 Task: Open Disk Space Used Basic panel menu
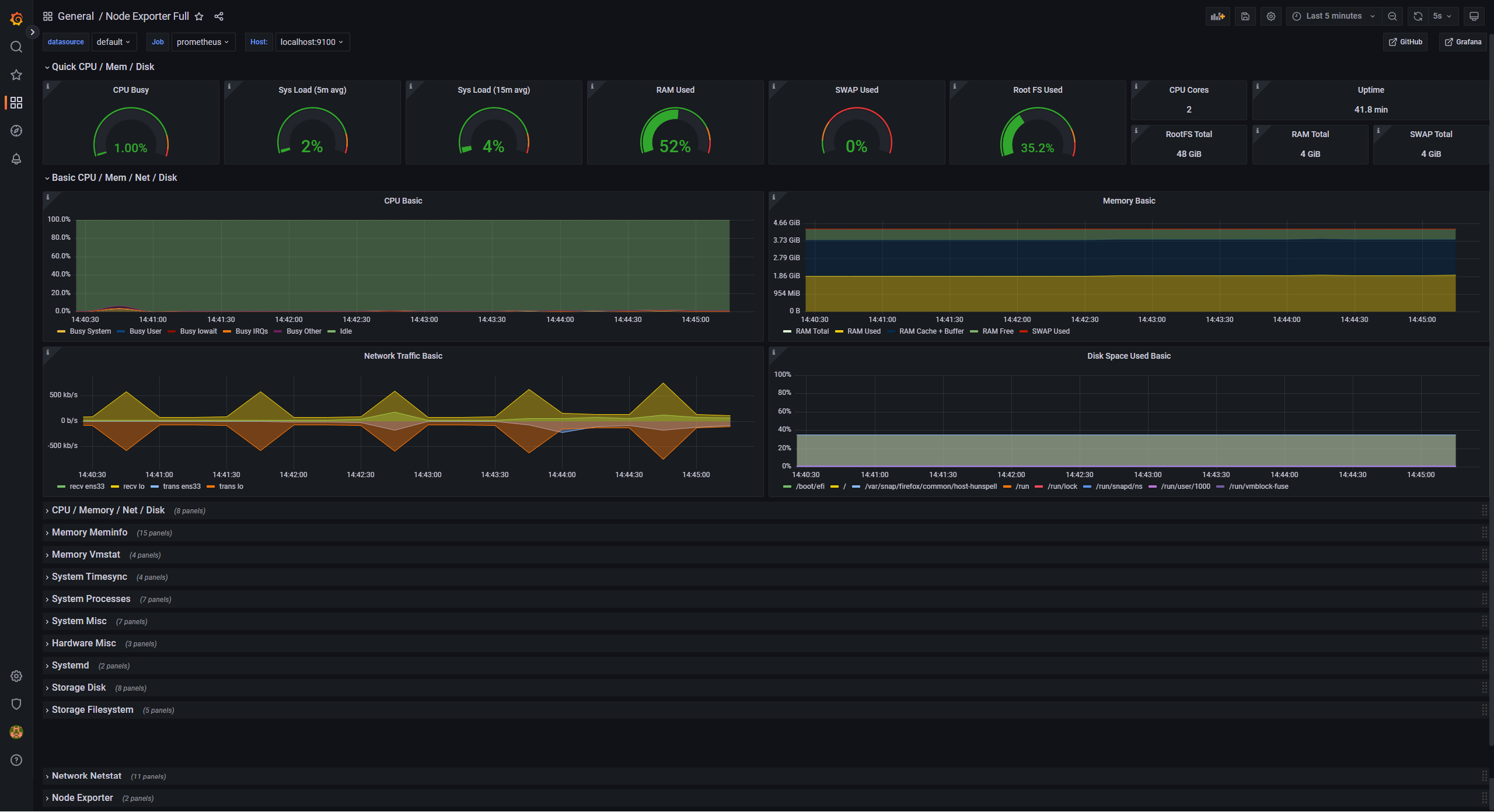(x=1129, y=356)
